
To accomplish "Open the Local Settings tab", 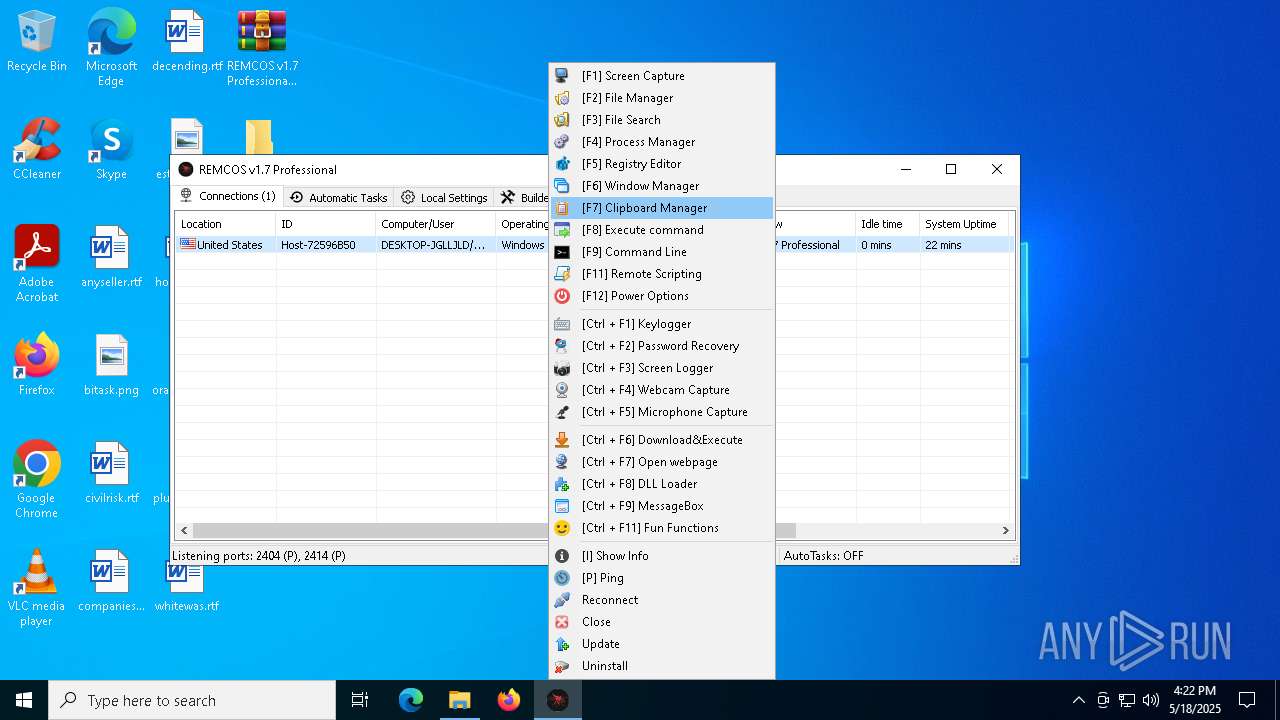I will 444,198.
